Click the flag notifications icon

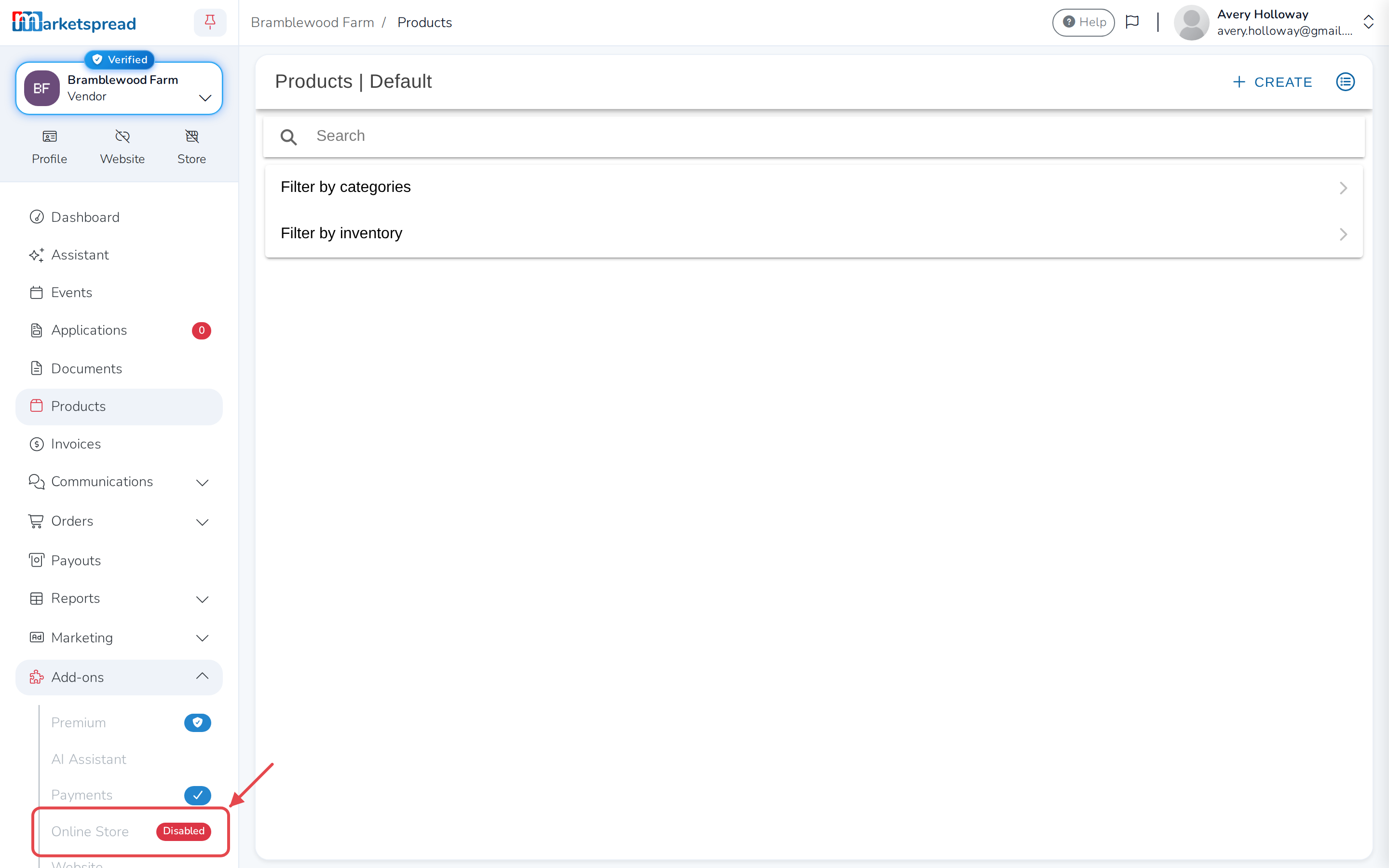pyautogui.click(x=1132, y=22)
